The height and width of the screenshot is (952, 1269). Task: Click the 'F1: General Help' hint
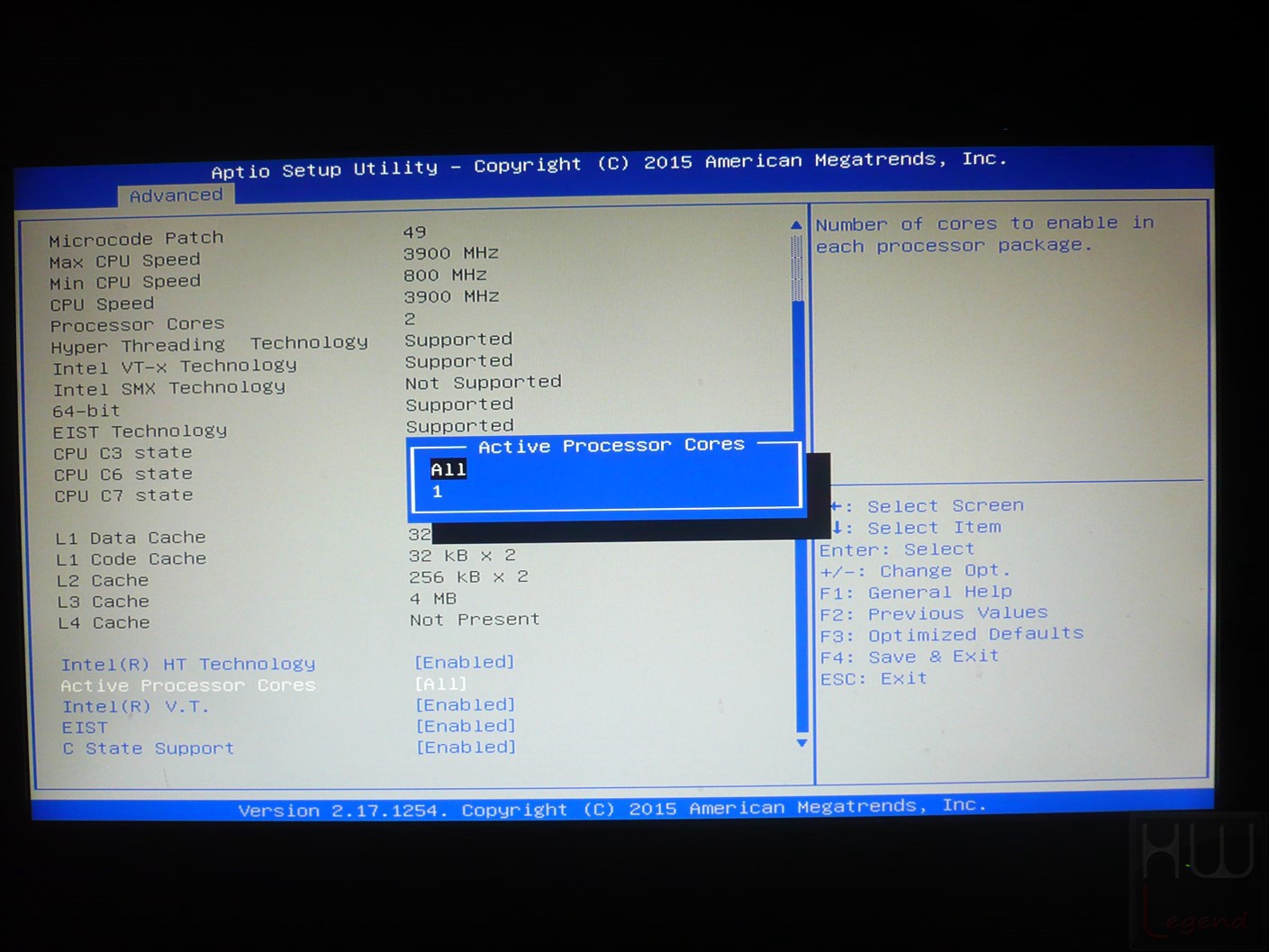pos(916,593)
